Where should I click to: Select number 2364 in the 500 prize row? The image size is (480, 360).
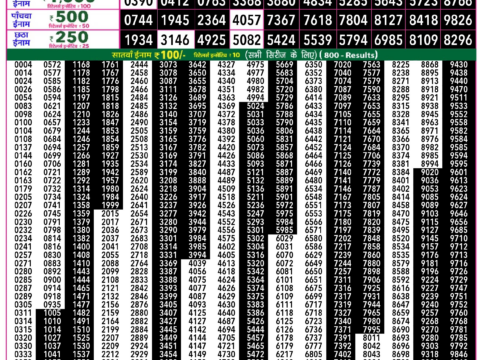(211, 20)
